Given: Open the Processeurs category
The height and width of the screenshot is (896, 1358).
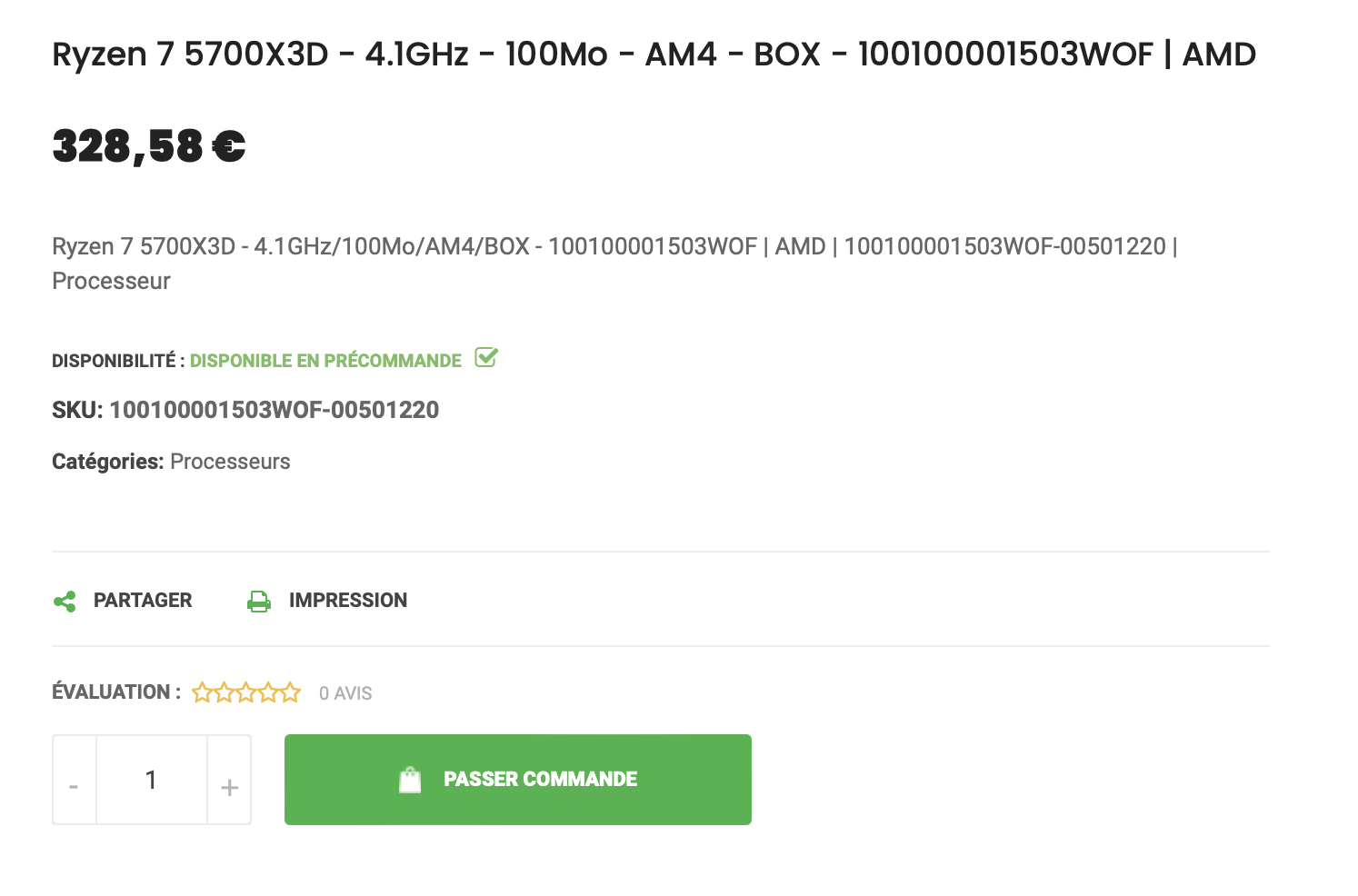Looking at the screenshot, I should [x=230, y=462].
